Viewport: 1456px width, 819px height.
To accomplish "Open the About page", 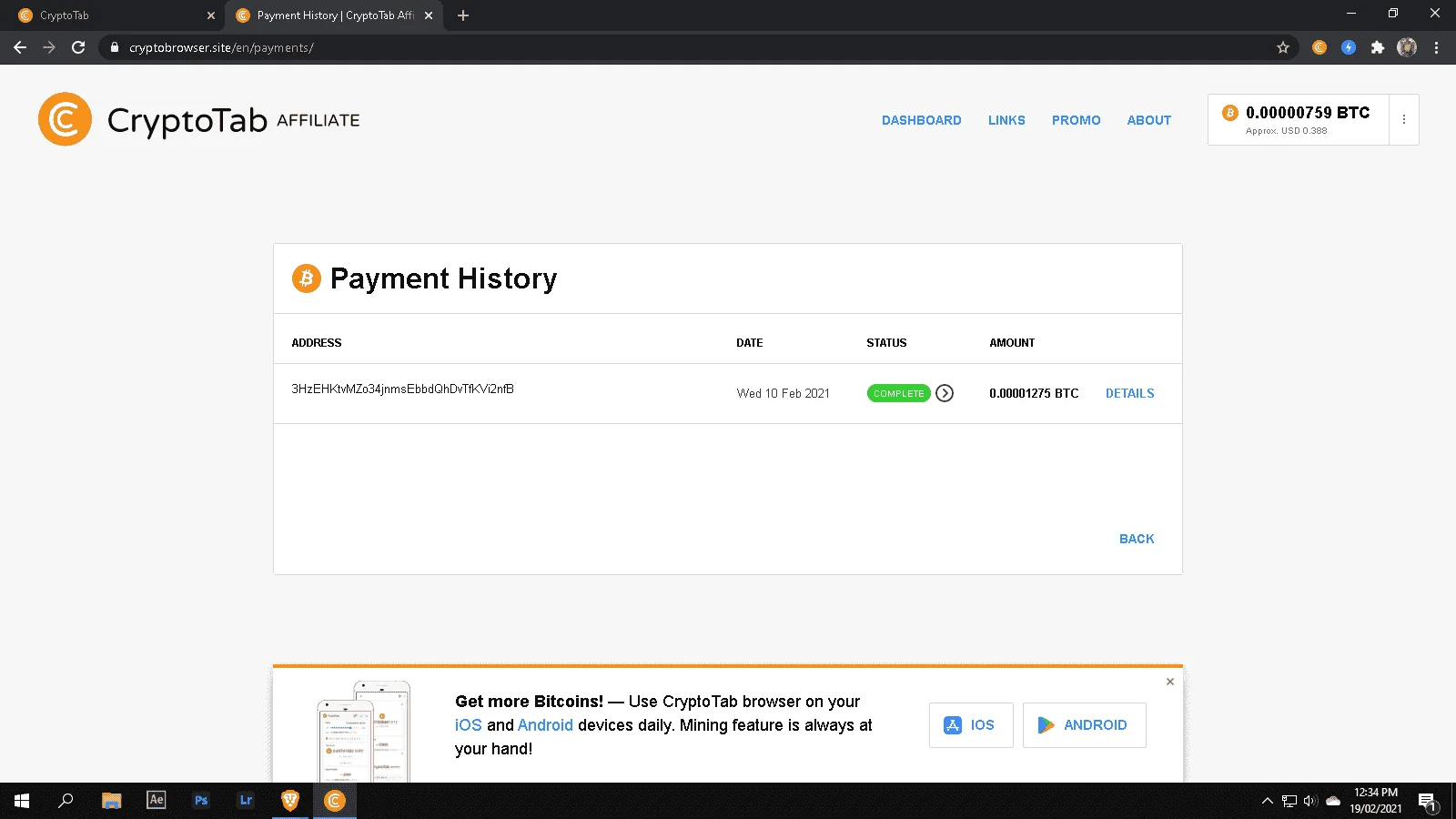I will tap(1149, 120).
